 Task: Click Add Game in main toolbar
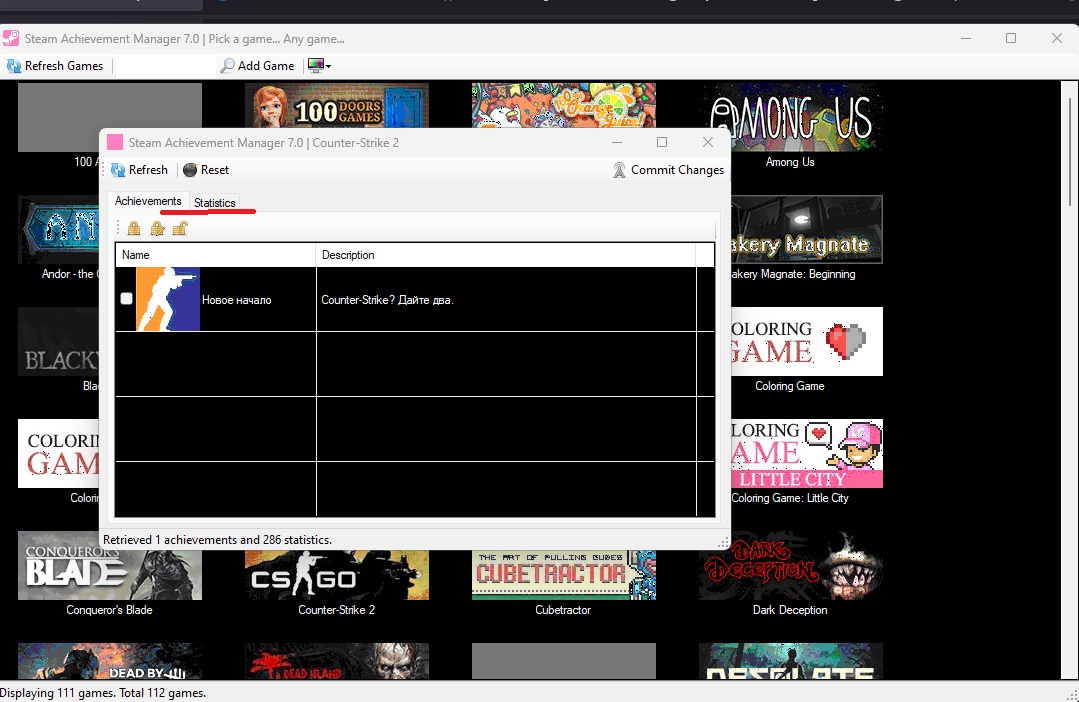pos(257,66)
